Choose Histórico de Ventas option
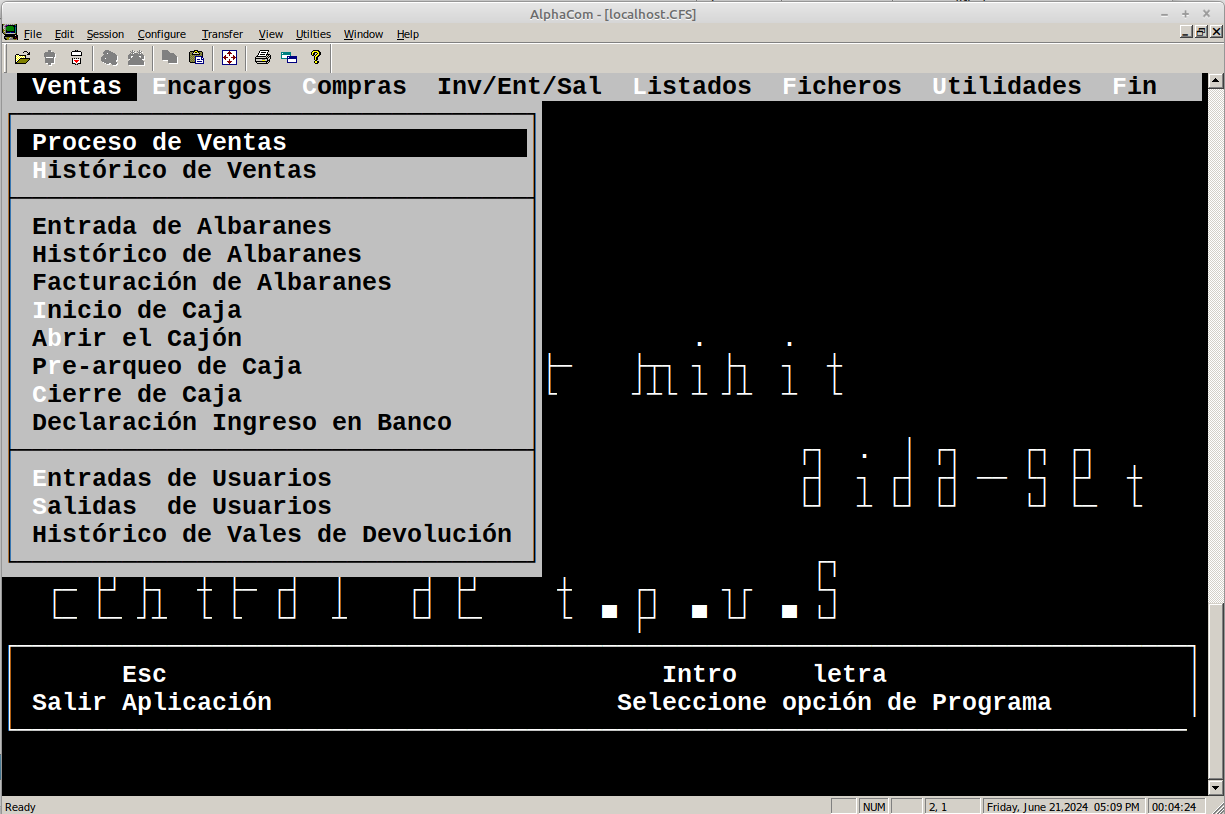 [x=174, y=171]
